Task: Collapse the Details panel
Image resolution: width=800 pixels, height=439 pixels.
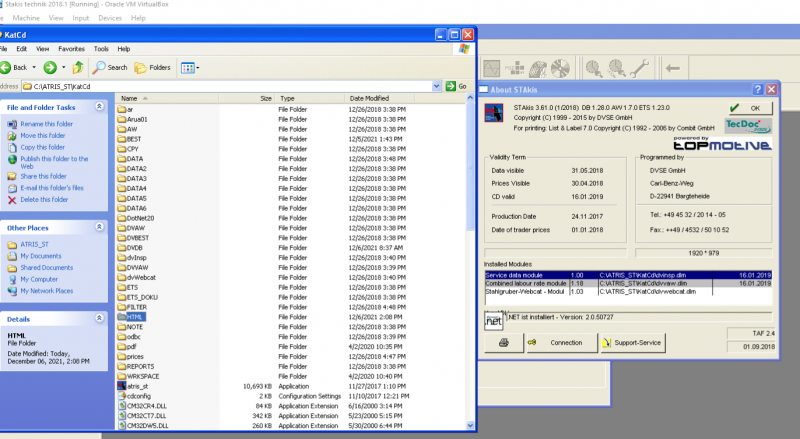Action: (99, 319)
